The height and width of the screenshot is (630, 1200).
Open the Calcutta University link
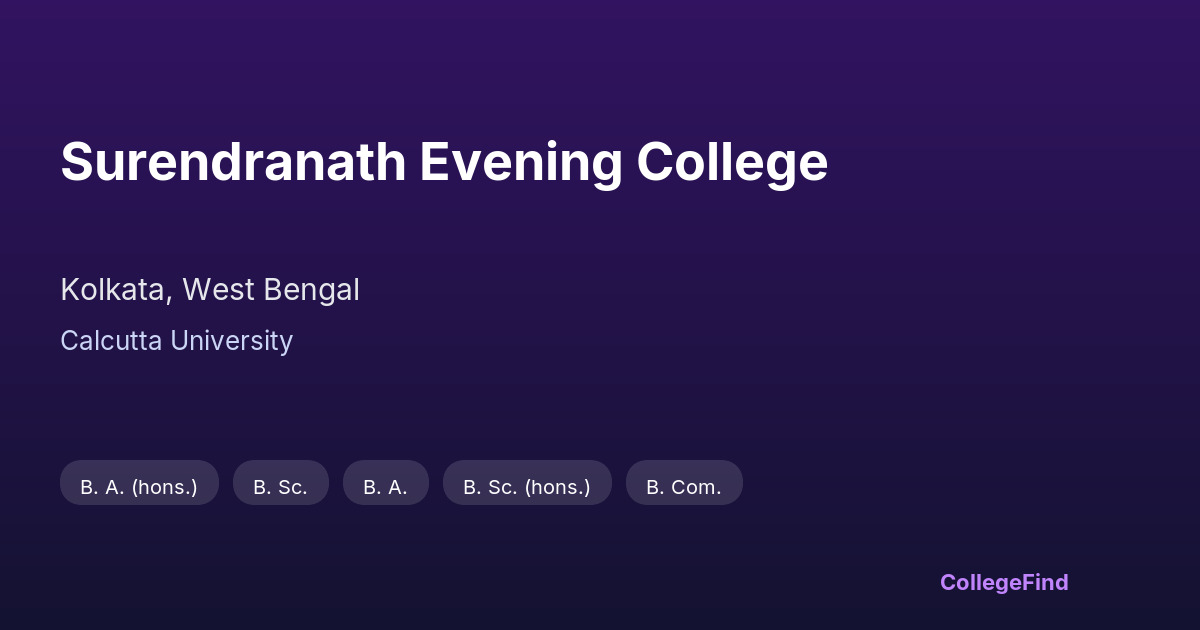click(x=176, y=341)
